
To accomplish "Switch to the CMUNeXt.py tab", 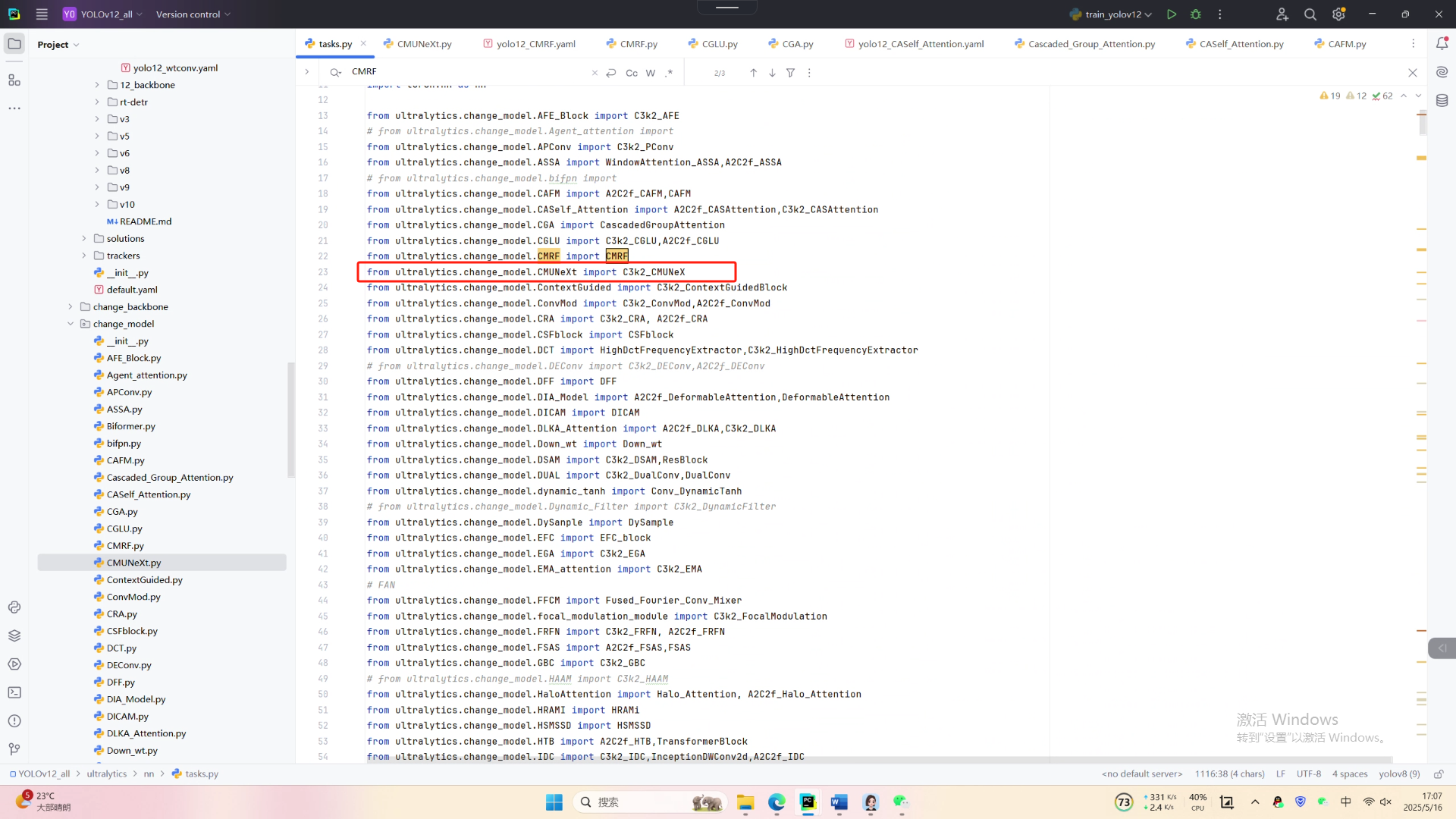I will pyautogui.click(x=424, y=44).
